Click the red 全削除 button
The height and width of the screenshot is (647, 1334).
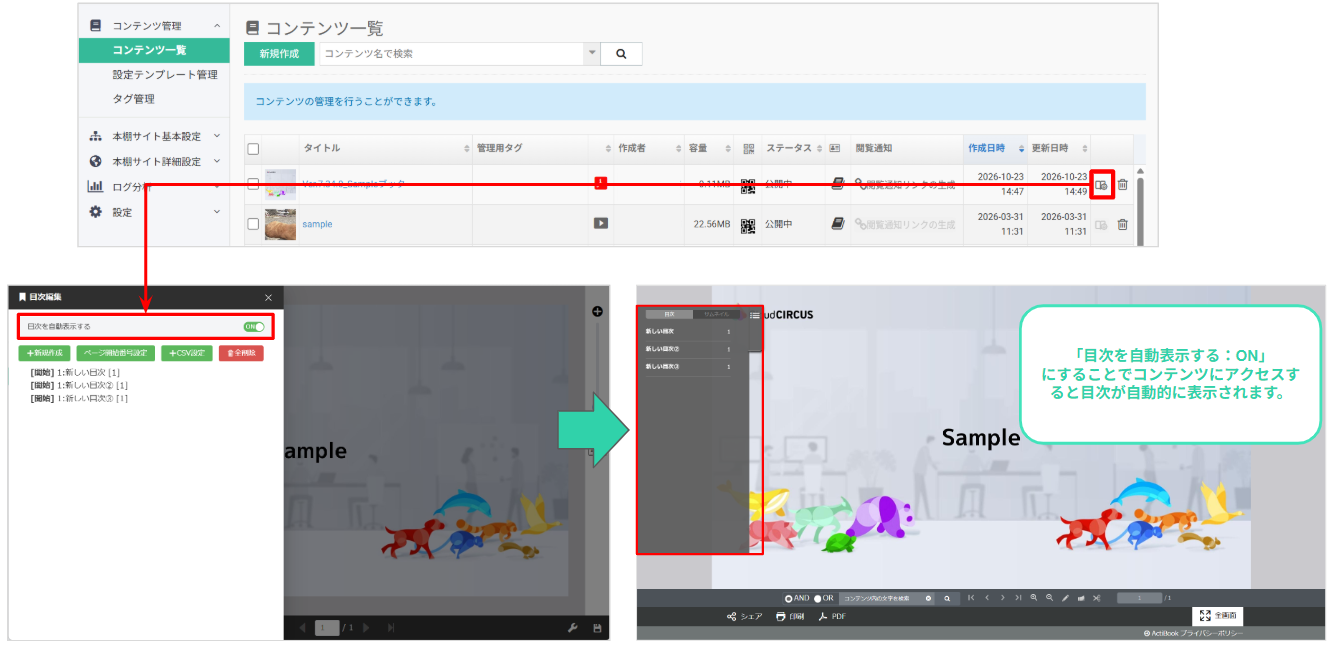point(241,353)
